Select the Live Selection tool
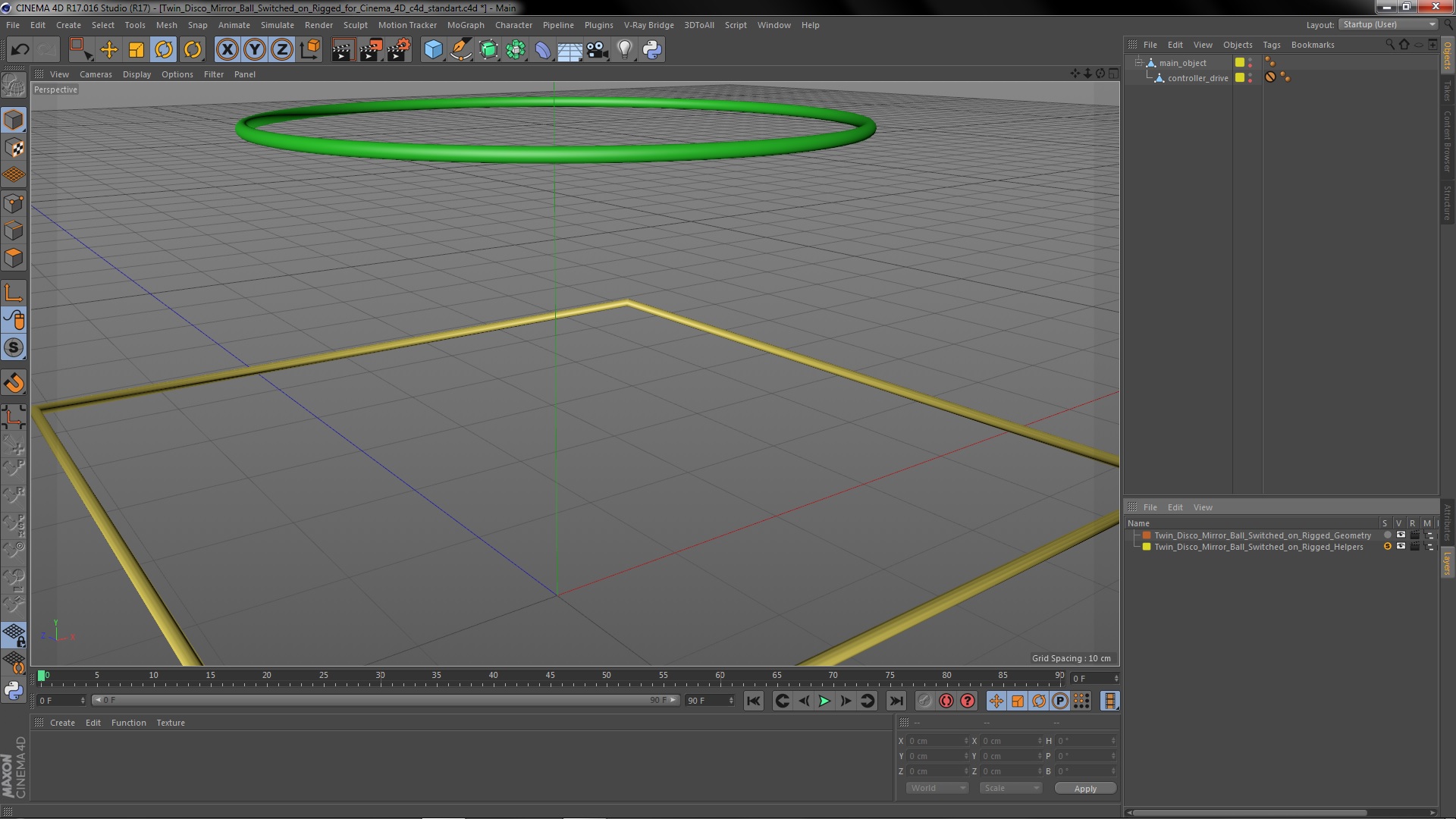The height and width of the screenshot is (819, 1456). (x=80, y=50)
